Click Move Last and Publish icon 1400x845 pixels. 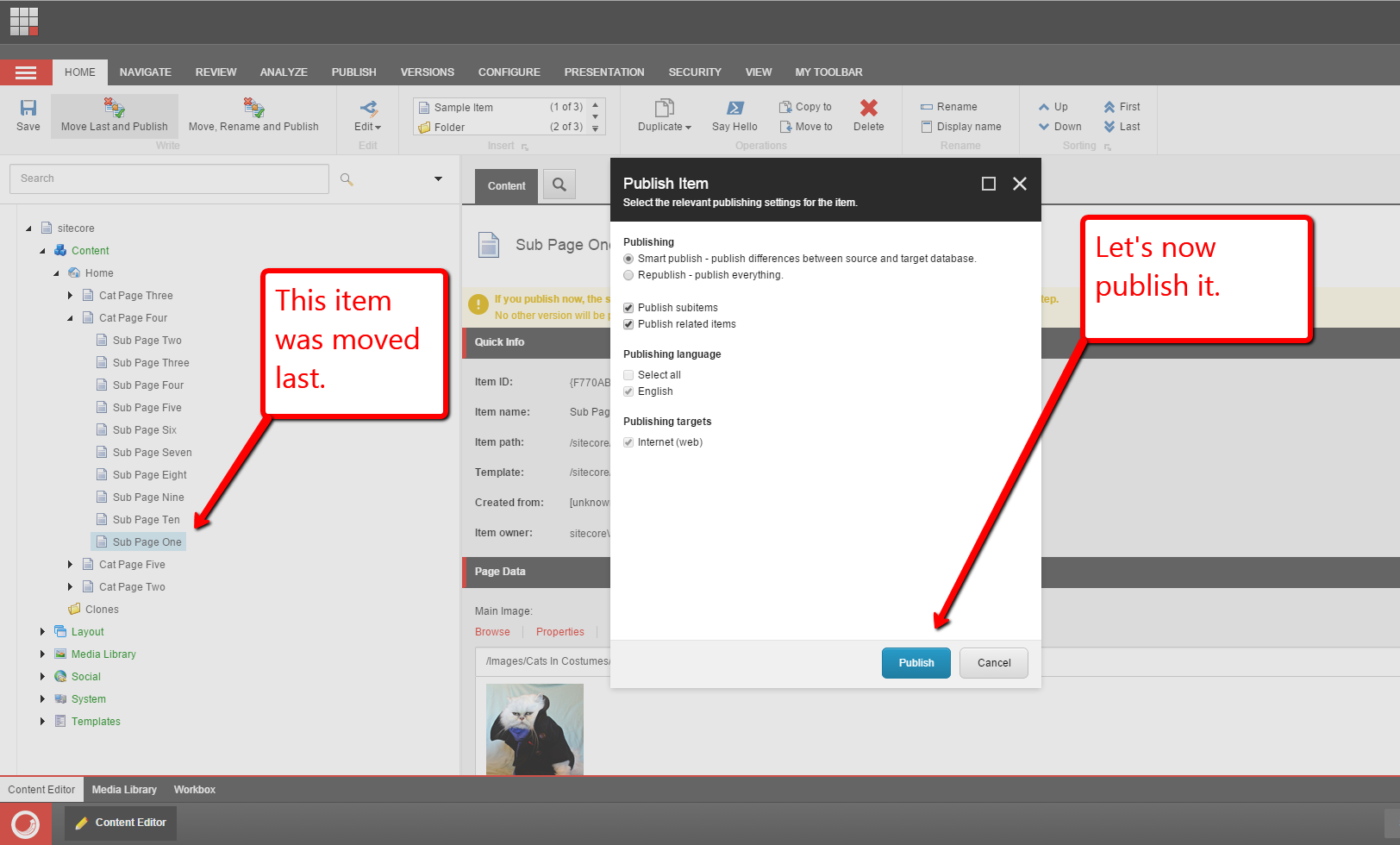pos(114,108)
